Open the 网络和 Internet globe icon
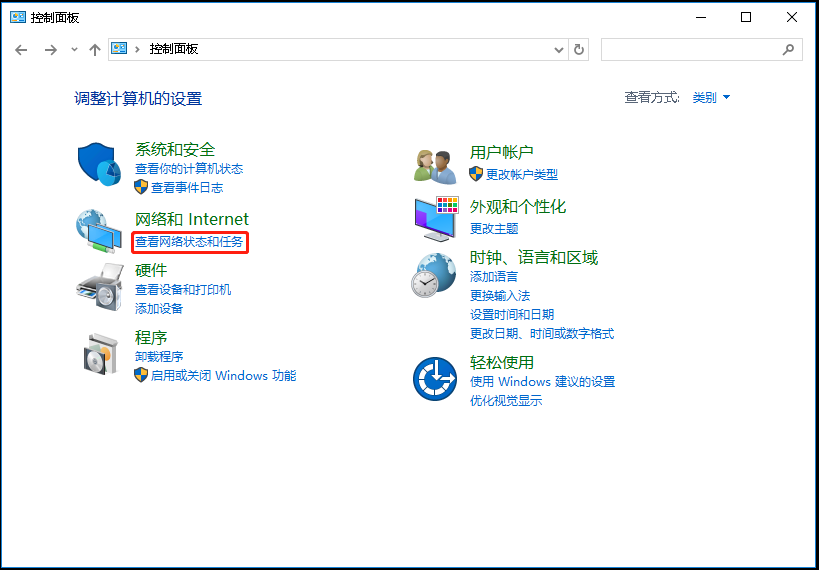 coord(99,231)
